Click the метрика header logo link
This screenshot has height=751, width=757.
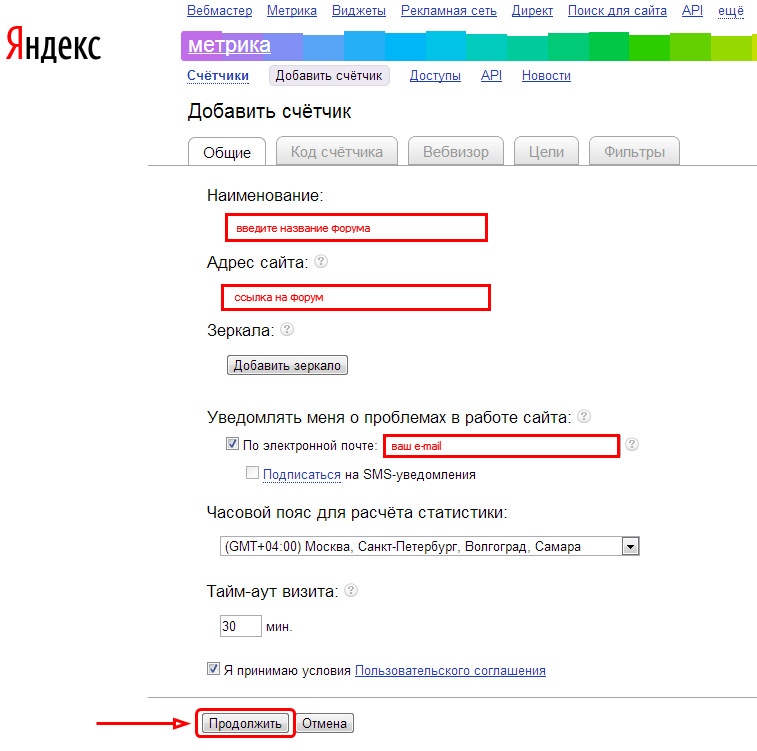coord(229,45)
